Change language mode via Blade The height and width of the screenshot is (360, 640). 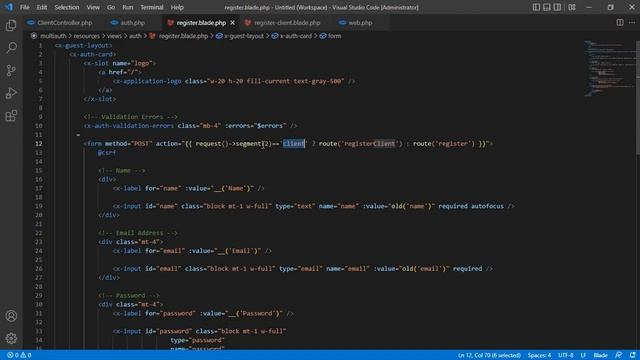tap(600, 355)
